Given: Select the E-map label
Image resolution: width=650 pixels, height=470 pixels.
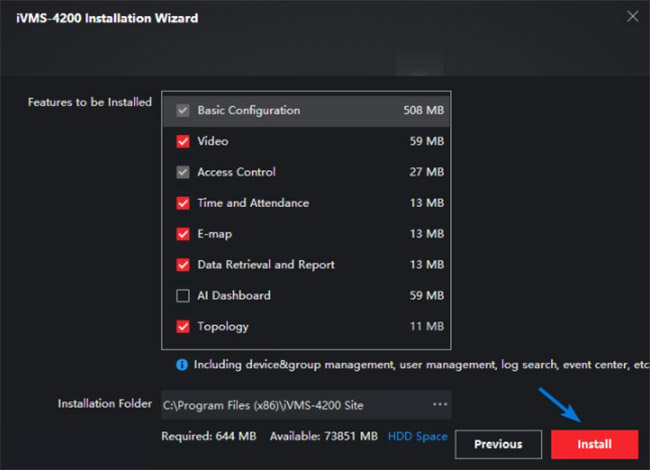Looking at the screenshot, I should coord(215,234).
